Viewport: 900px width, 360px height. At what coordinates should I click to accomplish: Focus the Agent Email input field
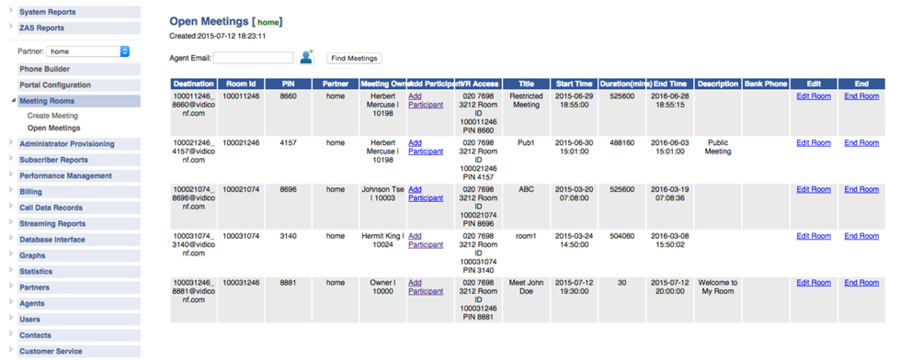(x=253, y=57)
